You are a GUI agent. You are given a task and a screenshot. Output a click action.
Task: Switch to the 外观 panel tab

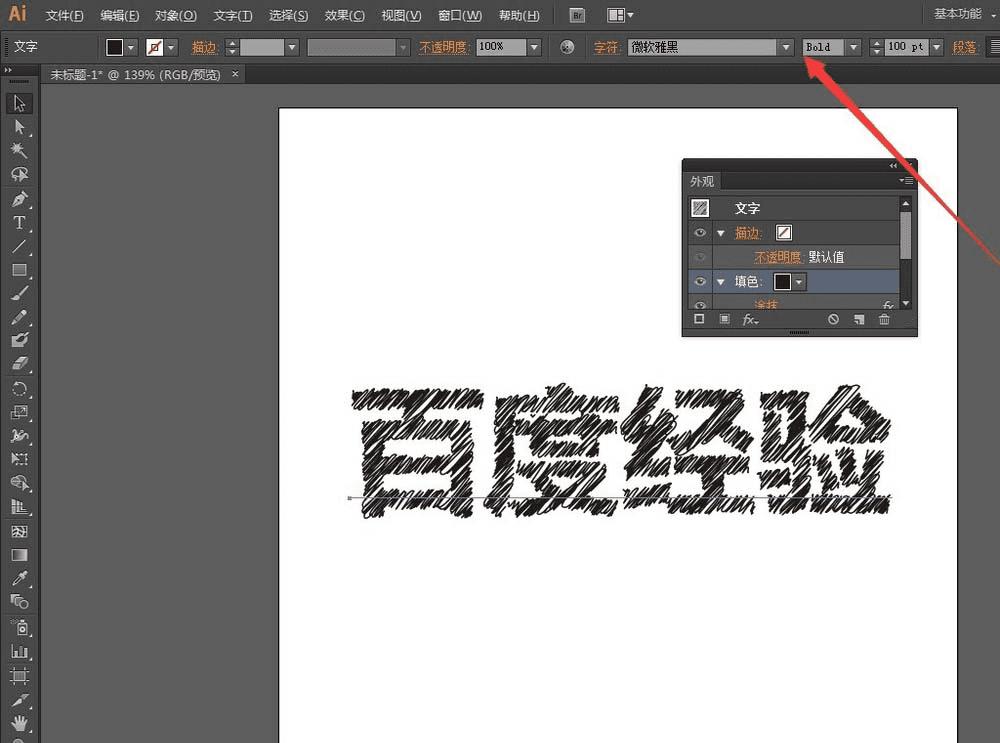click(702, 181)
